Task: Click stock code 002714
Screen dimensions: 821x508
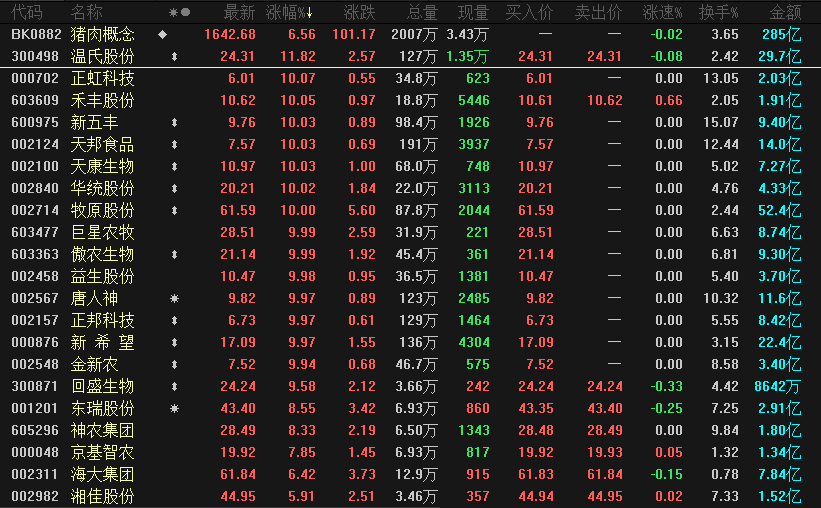Action: [35, 211]
